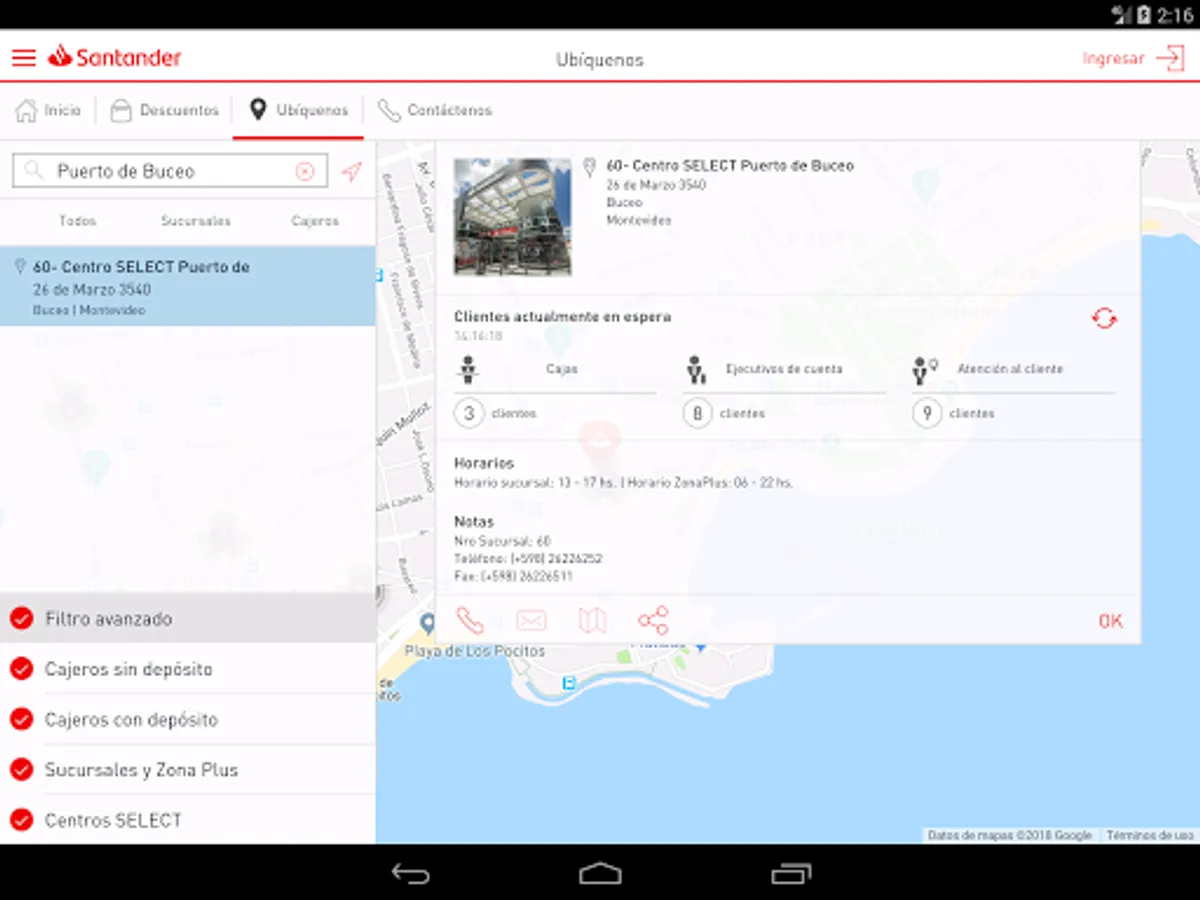This screenshot has width=1200, height=900.
Task: Select the Ubíquenos tab
Action: click(299, 110)
